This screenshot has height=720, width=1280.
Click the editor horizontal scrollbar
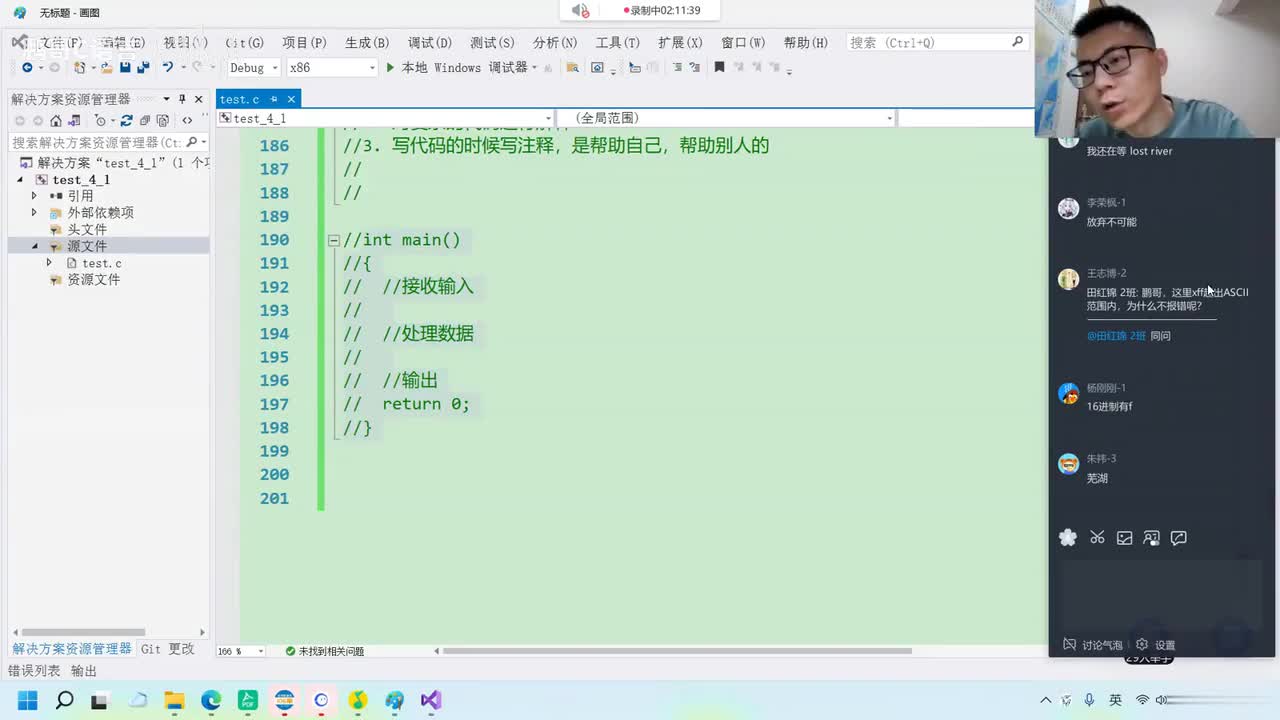(677, 651)
